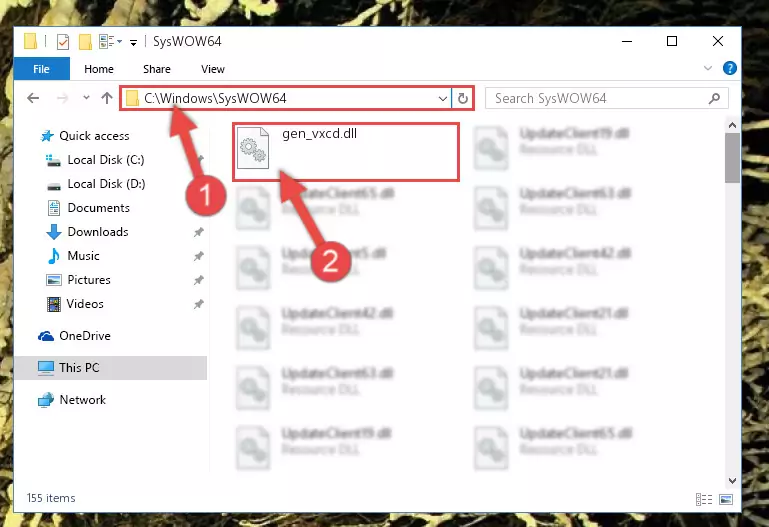Click the folder icon in the title bar
The image size is (769, 527).
tap(30, 42)
